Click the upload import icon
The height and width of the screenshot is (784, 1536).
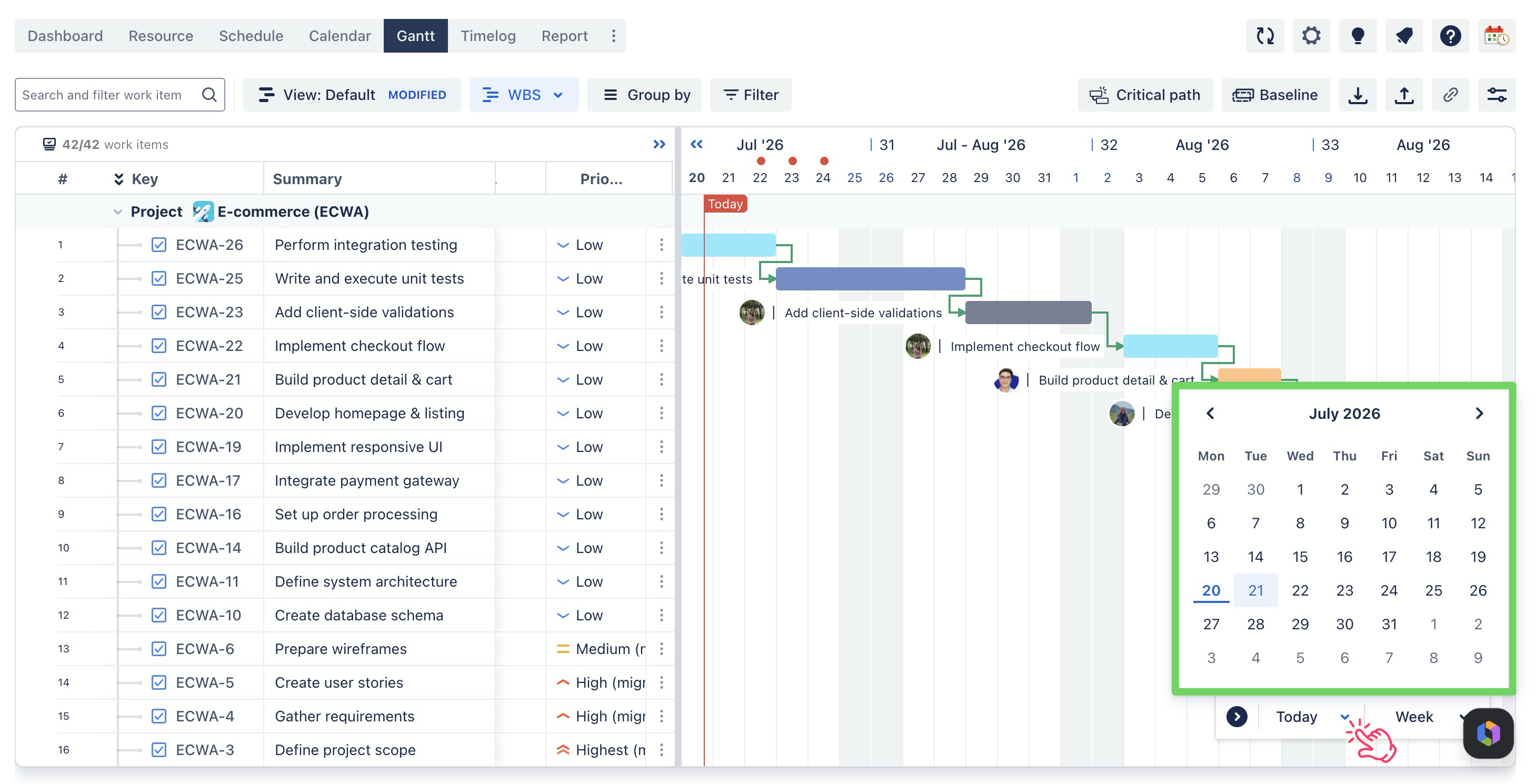click(1404, 95)
